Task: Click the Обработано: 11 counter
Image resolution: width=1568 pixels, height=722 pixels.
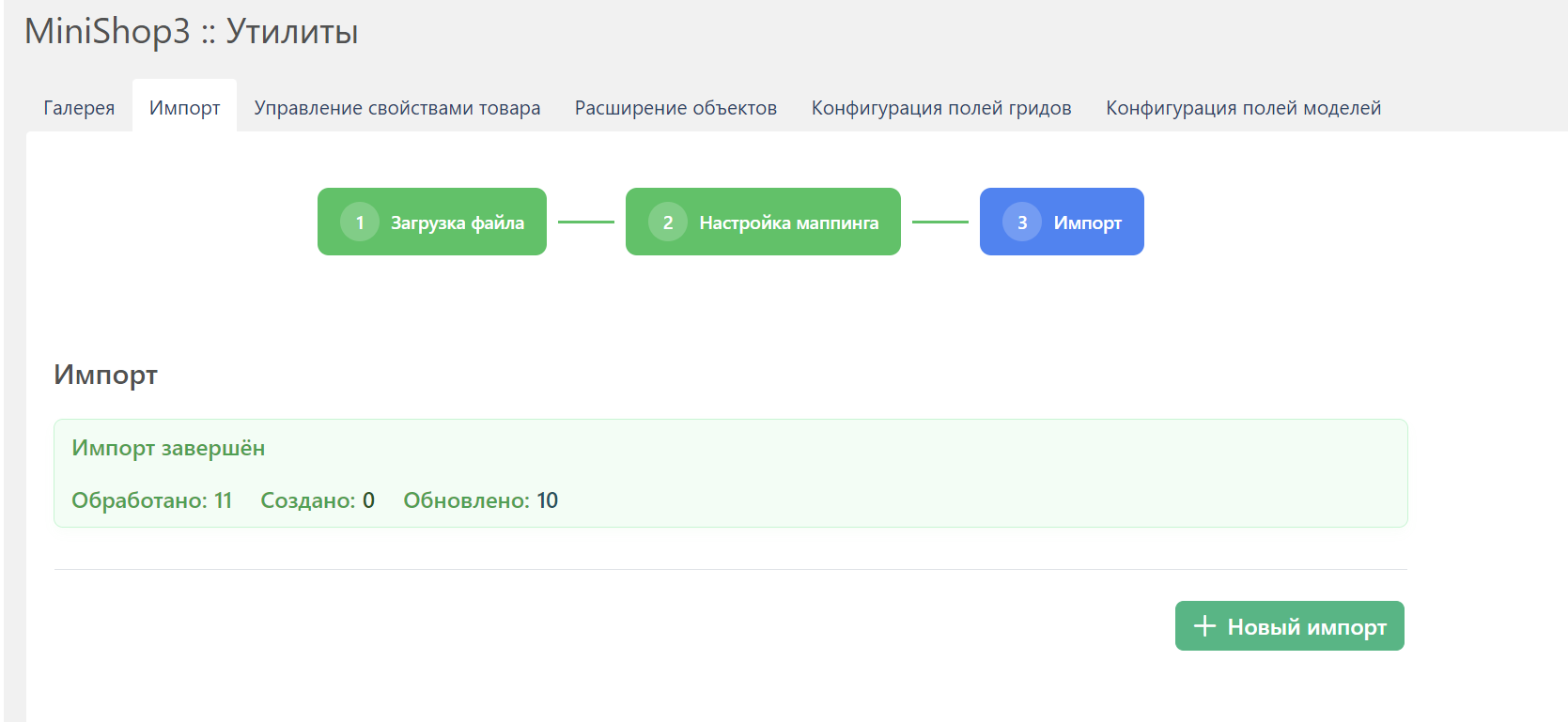Action: [x=151, y=500]
